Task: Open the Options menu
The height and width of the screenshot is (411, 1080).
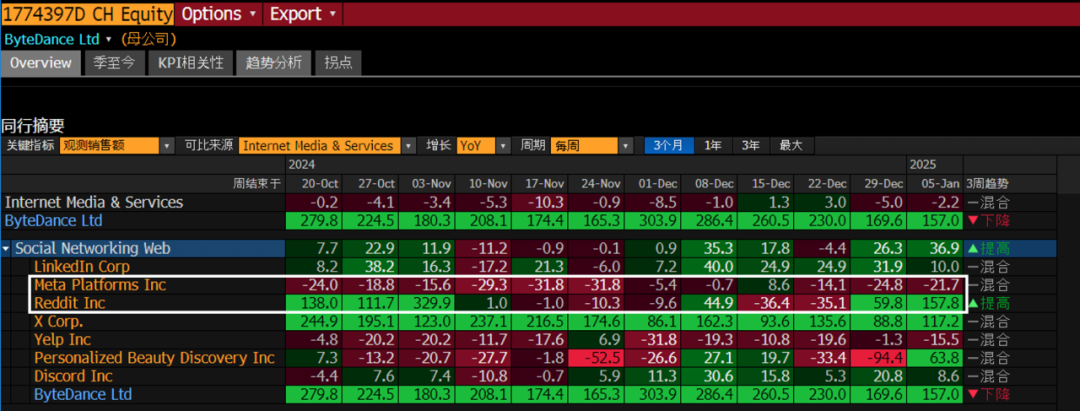Action: click(x=218, y=14)
